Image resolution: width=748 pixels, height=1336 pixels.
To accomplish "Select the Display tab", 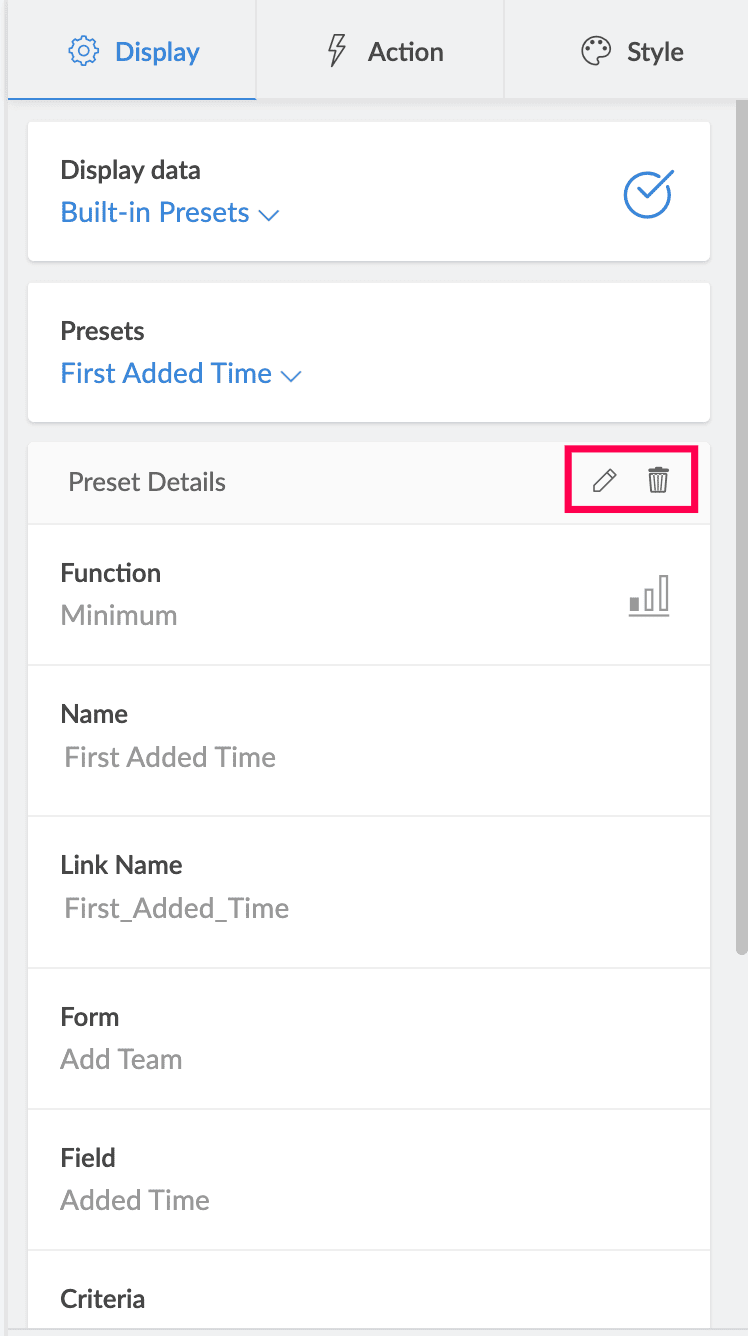I will (133, 52).
